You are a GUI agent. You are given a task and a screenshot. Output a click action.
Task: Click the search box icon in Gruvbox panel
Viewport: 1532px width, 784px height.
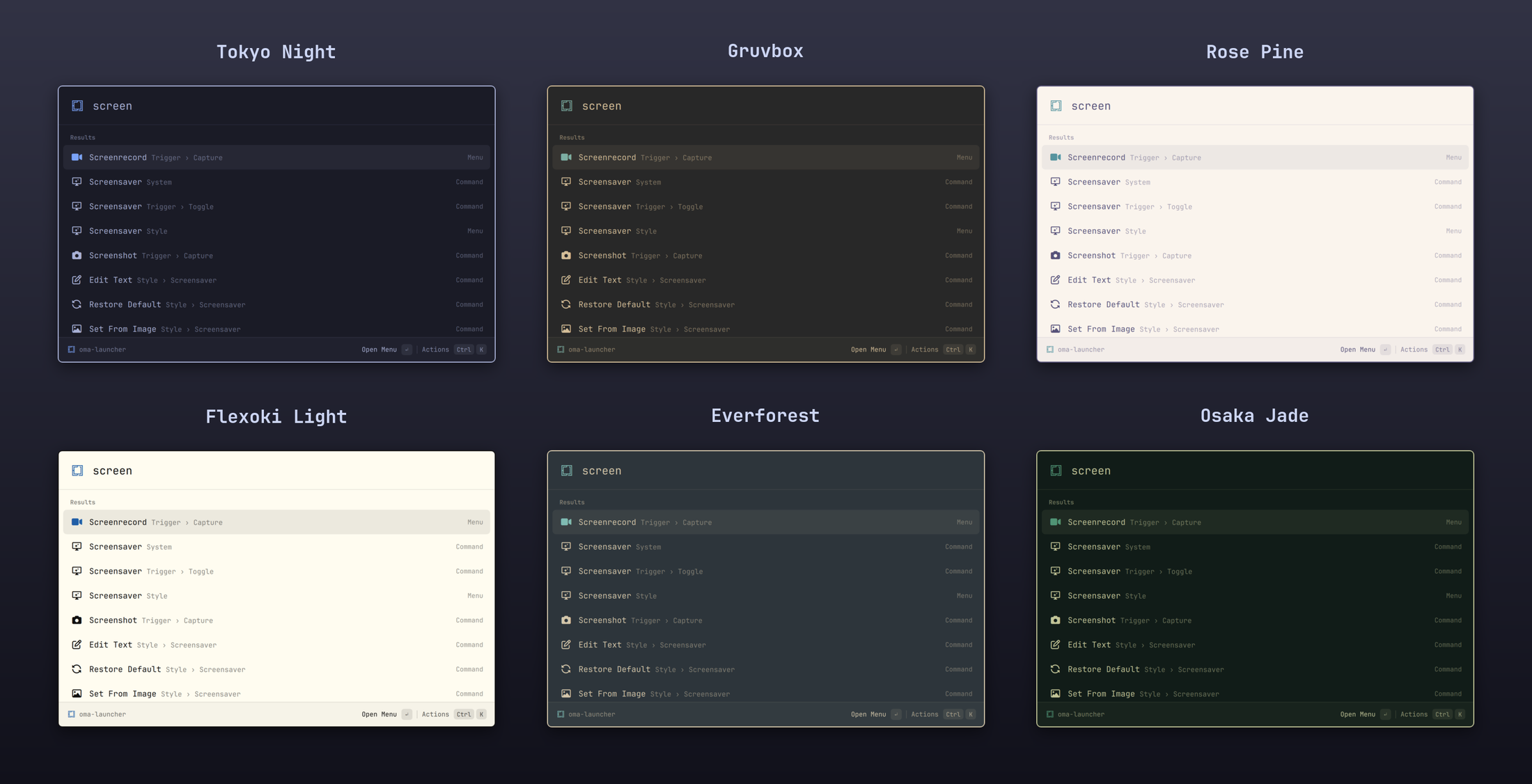point(567,106)
